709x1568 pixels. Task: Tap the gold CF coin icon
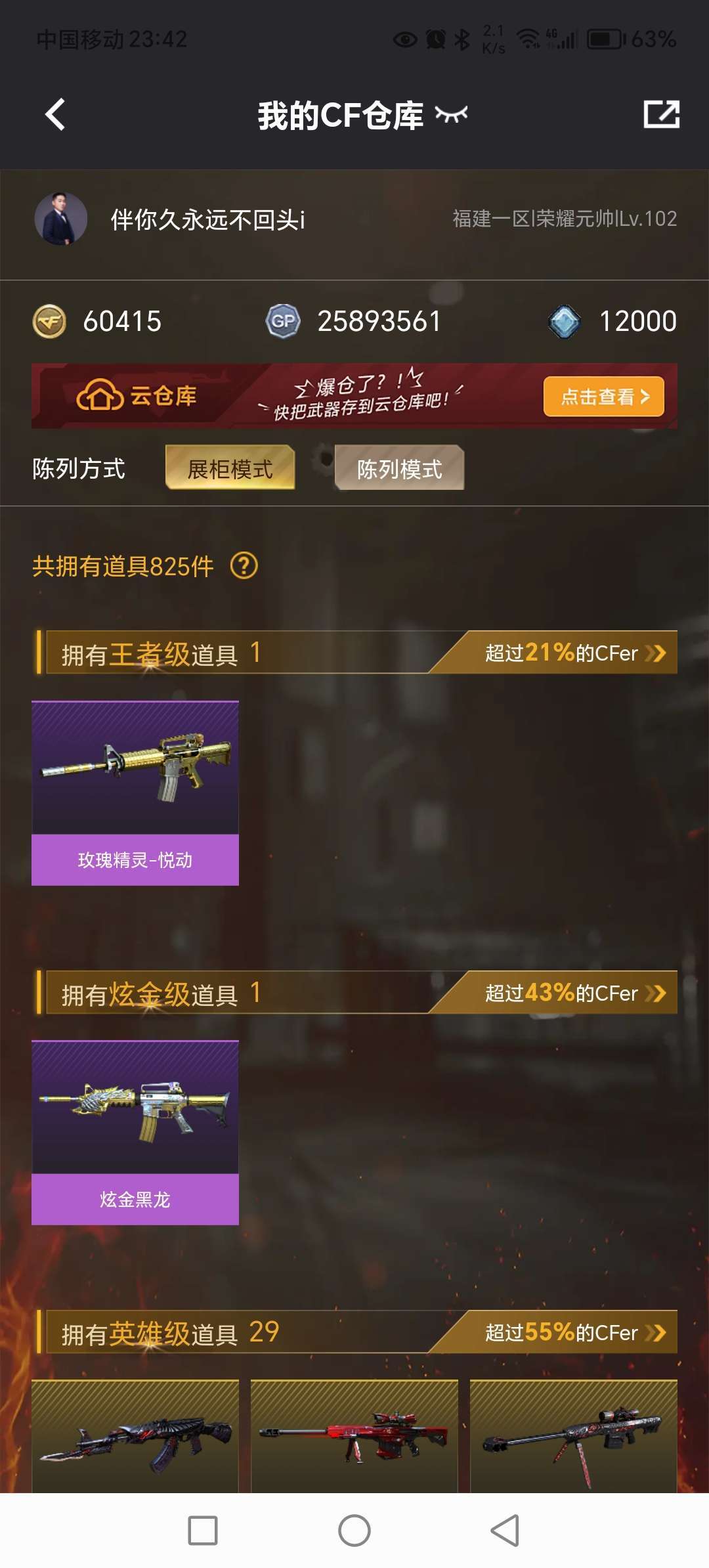pos(49,322)
